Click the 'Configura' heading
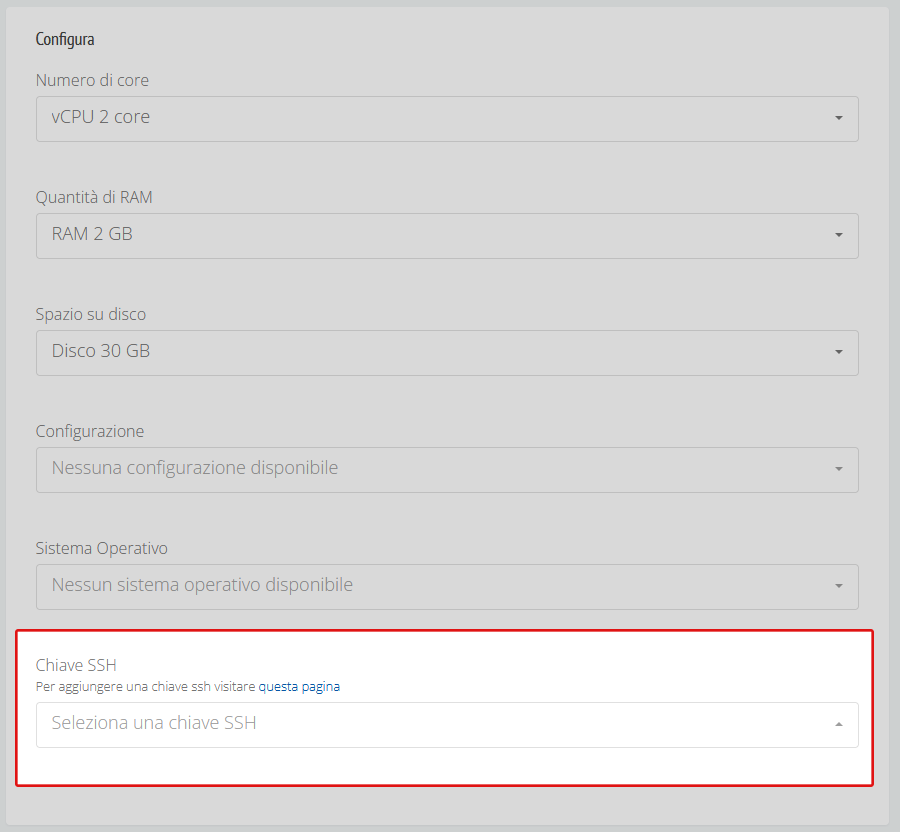 65,39
